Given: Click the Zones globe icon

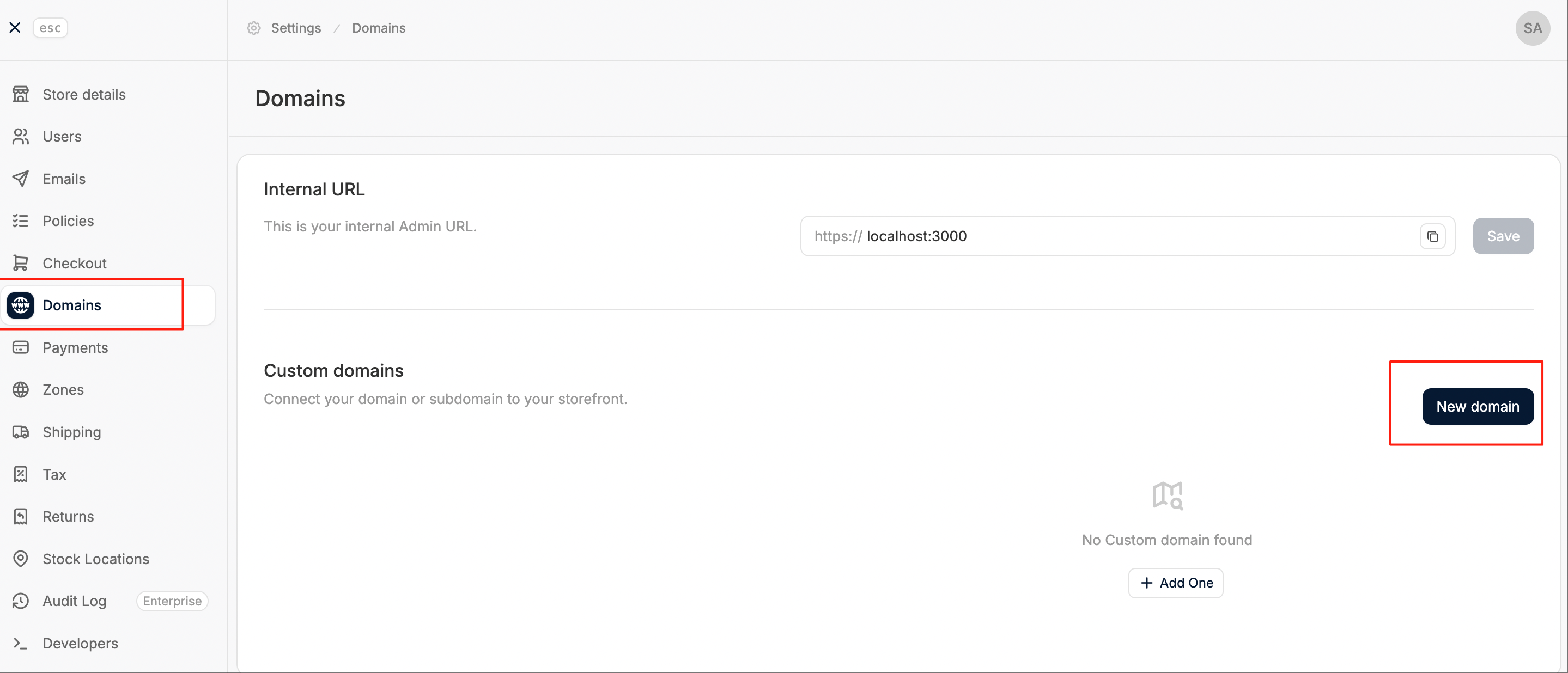Looking at the screenshot, I should tap(21, 389).
